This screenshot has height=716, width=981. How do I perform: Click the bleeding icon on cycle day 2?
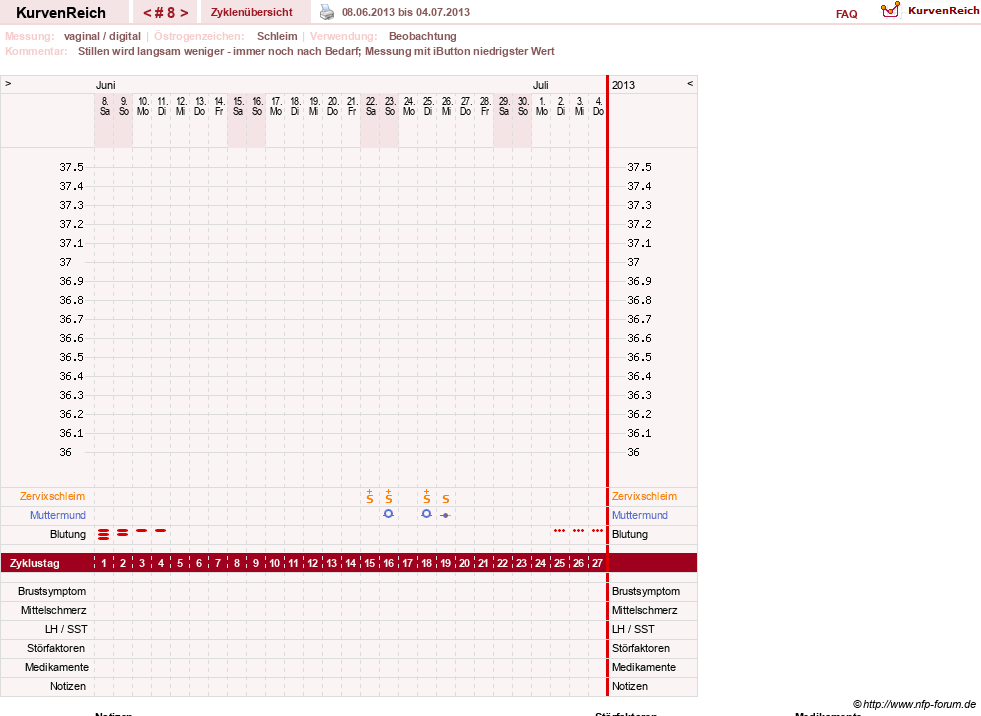coord(123,533)
